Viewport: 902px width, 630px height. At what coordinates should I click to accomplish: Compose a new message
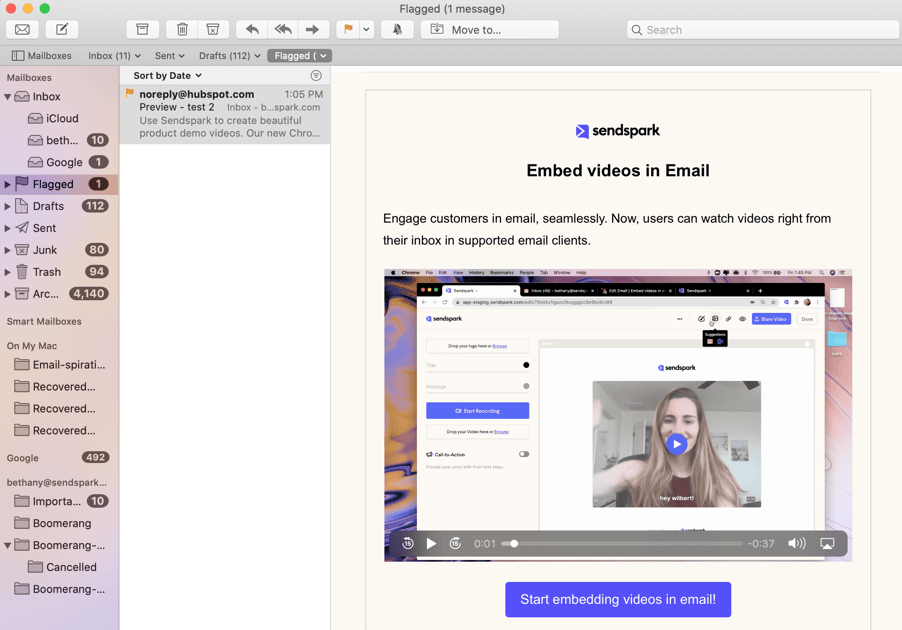point(61,30)
